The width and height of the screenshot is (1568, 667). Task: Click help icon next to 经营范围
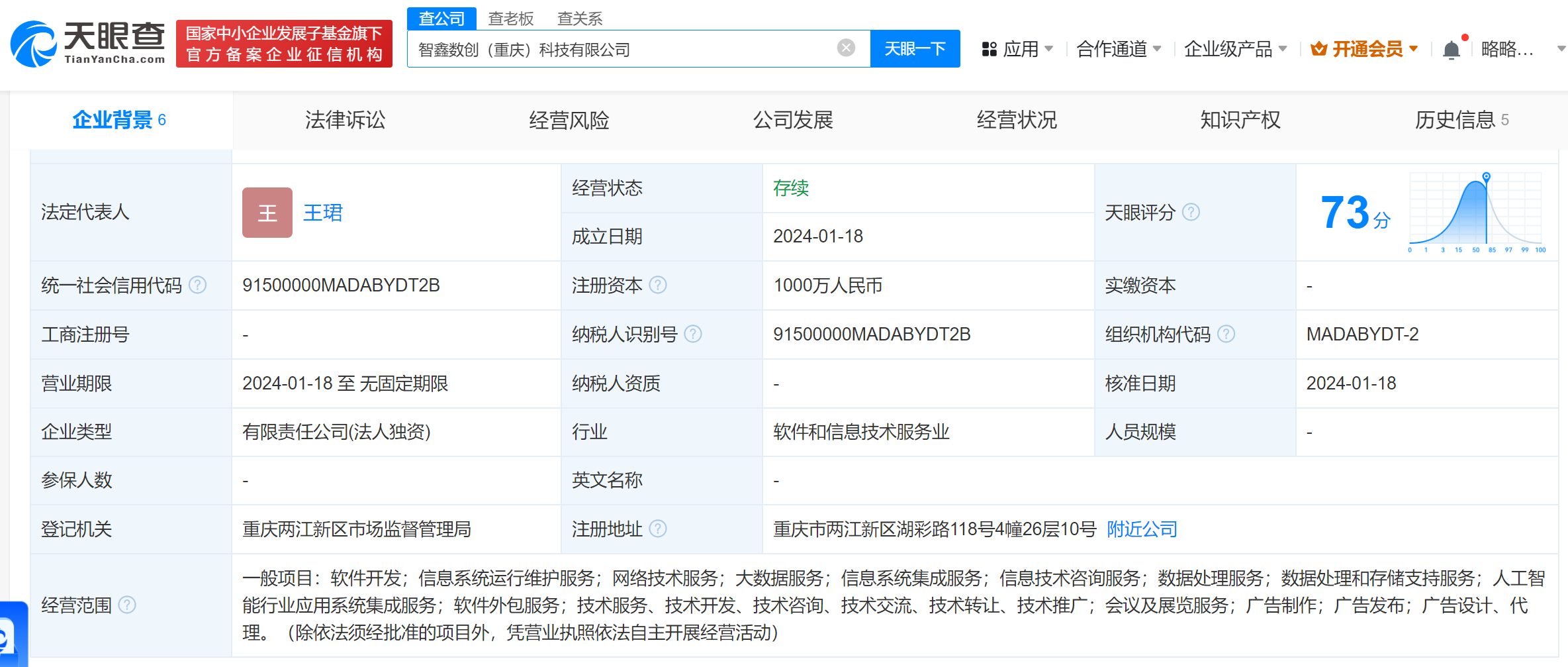click(x=126, y=605)
